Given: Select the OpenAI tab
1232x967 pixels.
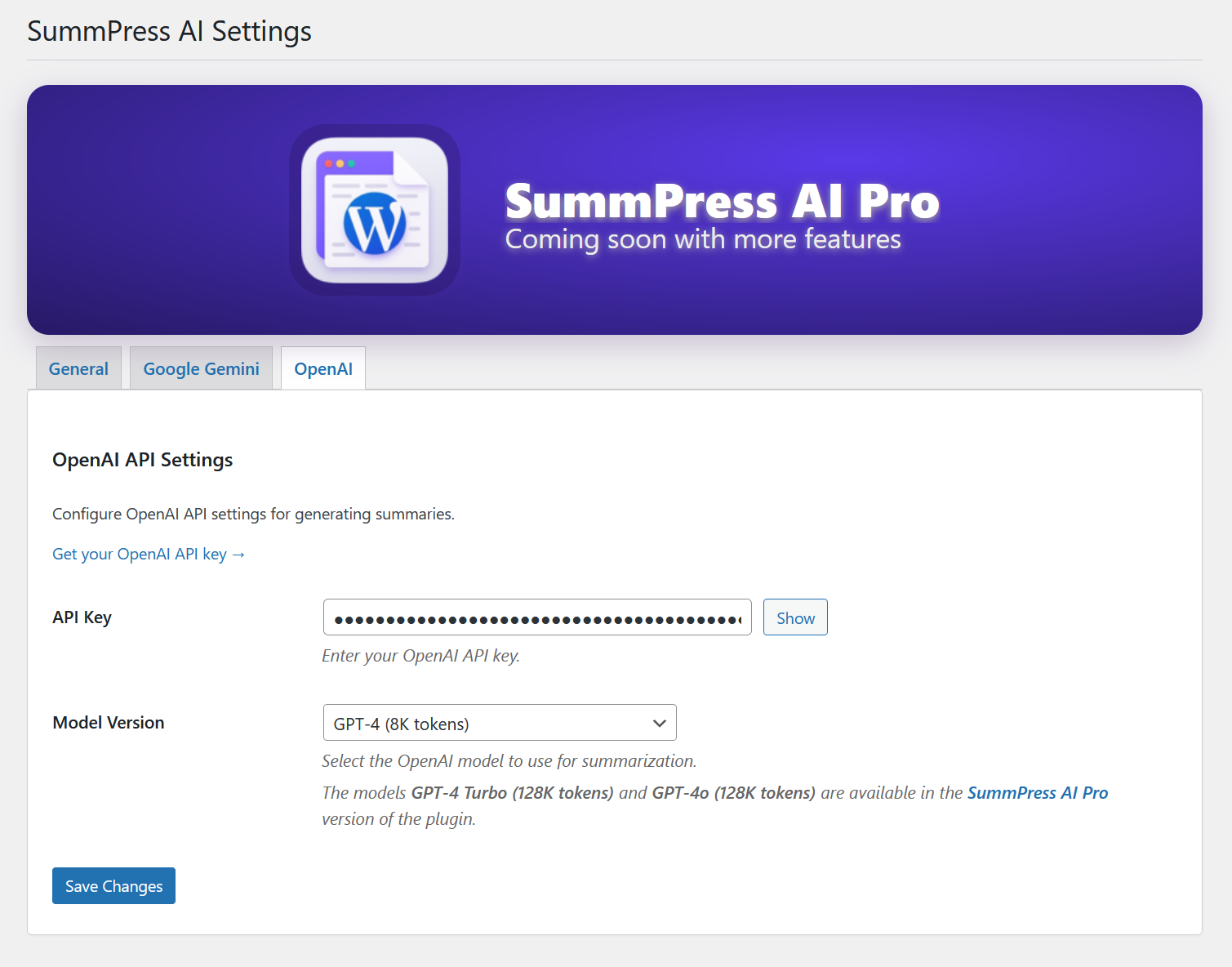Looking at the screenshot, I should [x=323, y=368].
